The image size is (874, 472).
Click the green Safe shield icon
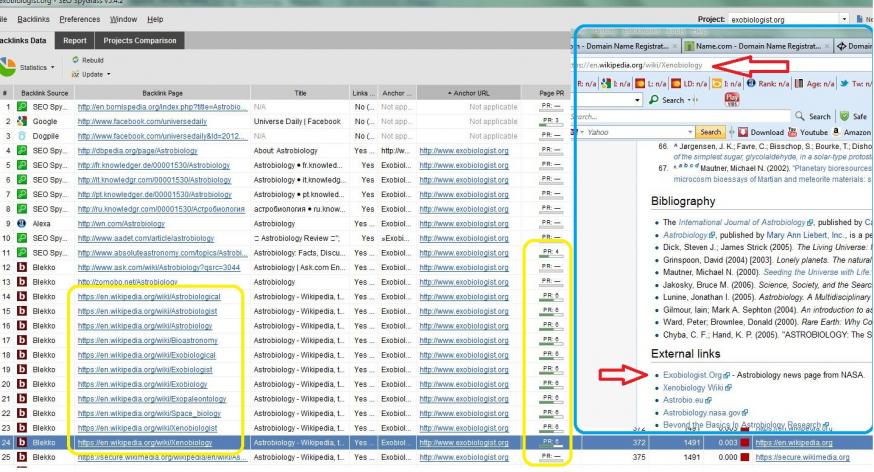pos(844,116)
